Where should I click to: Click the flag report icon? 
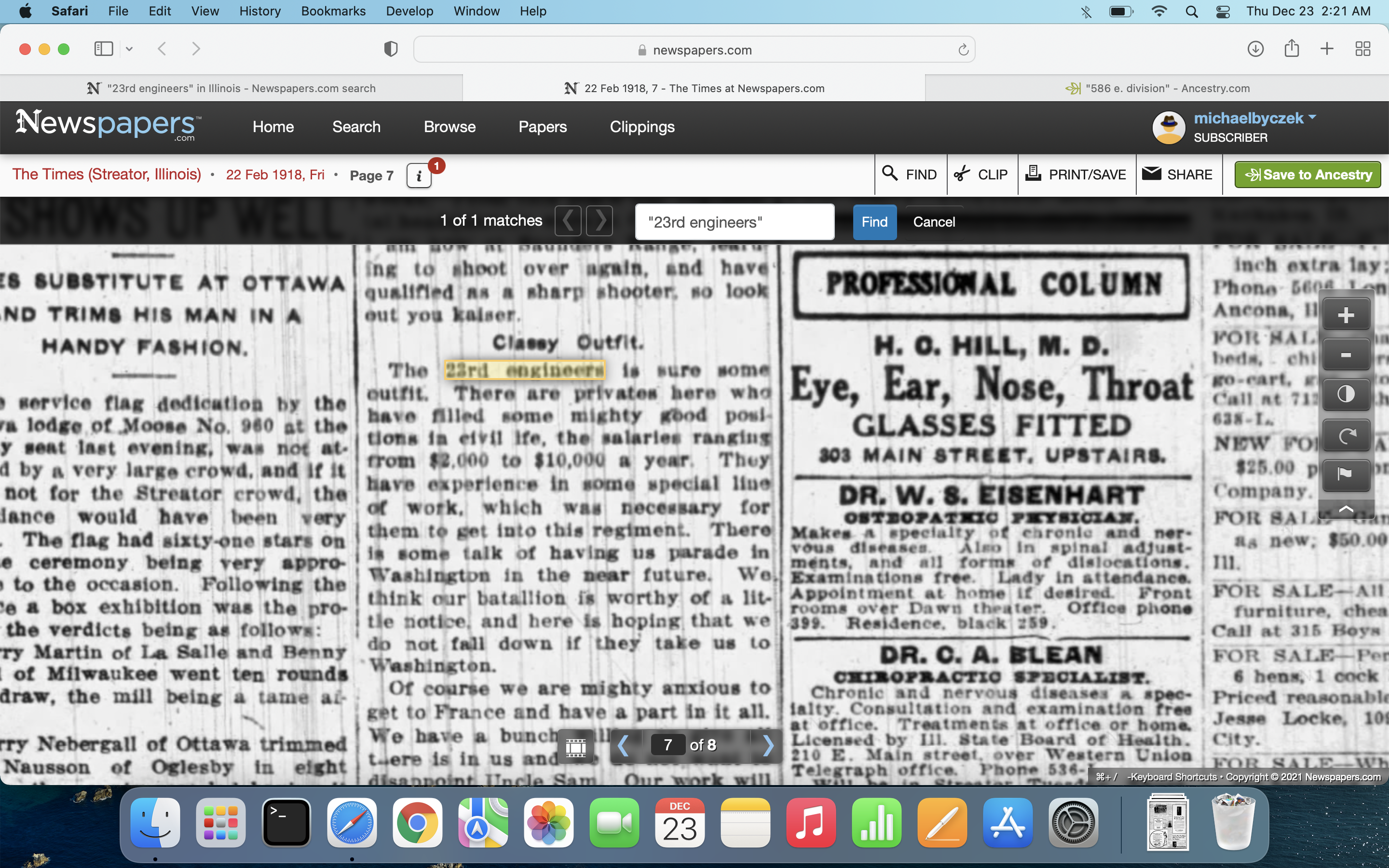coord(1346,474)
